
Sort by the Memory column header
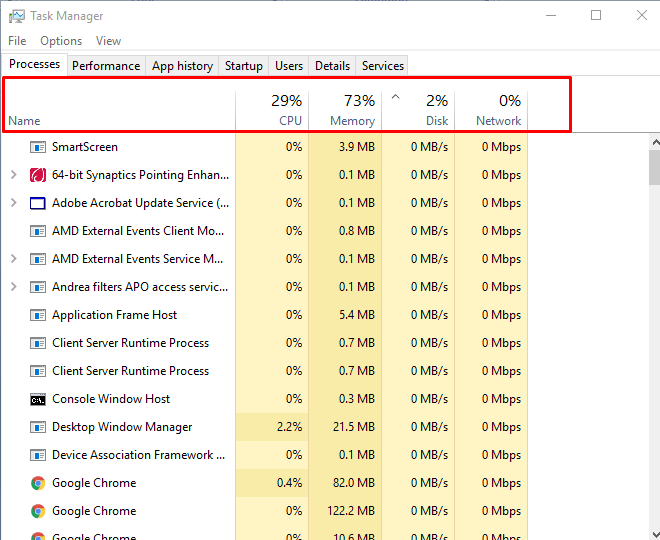pyautogui.click(x=345, y=111)
